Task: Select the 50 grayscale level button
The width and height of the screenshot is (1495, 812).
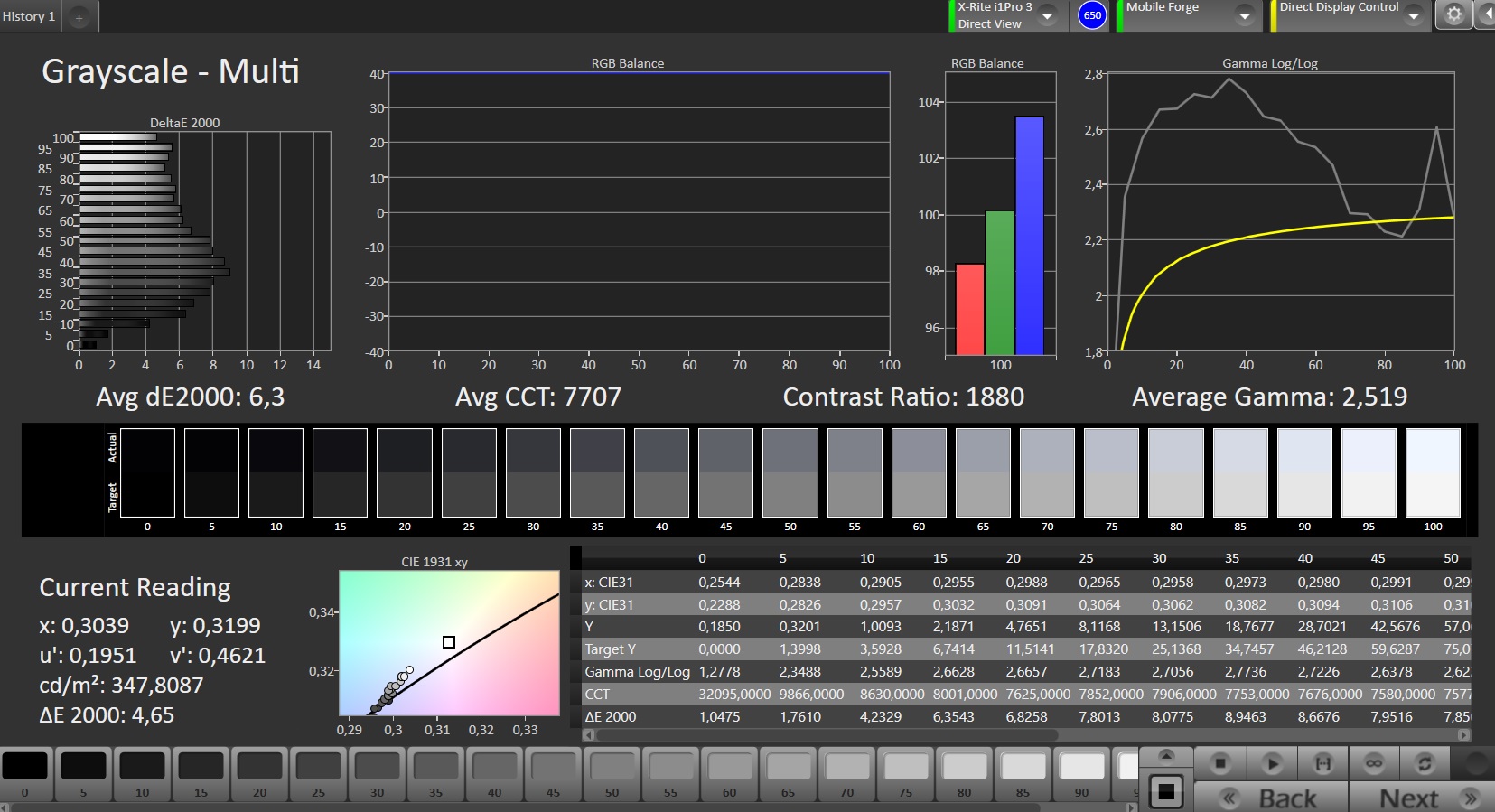Action: [x=612, y=774]
